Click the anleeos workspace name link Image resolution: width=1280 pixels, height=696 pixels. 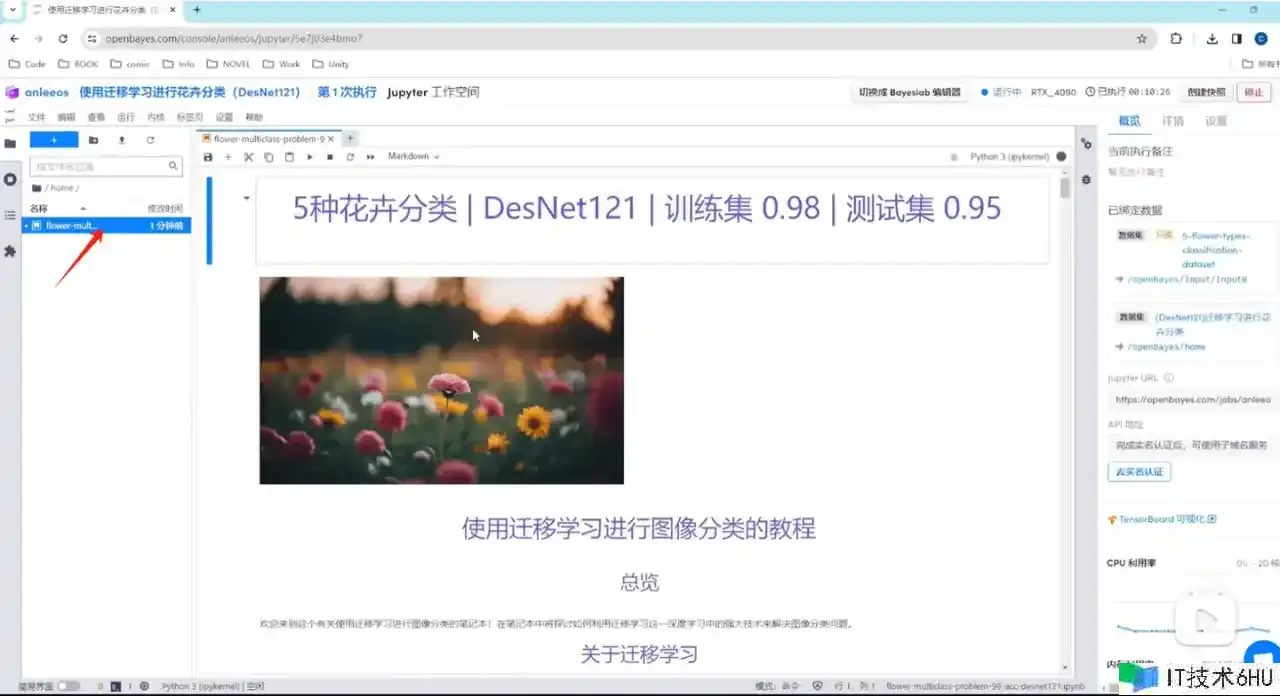tap(46, 92)
